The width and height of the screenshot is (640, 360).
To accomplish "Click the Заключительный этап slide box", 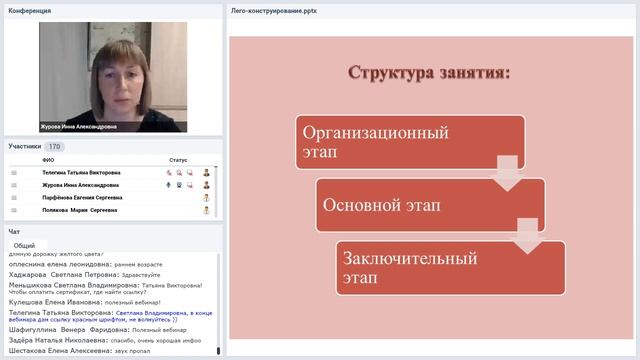I will coord(451,268).
